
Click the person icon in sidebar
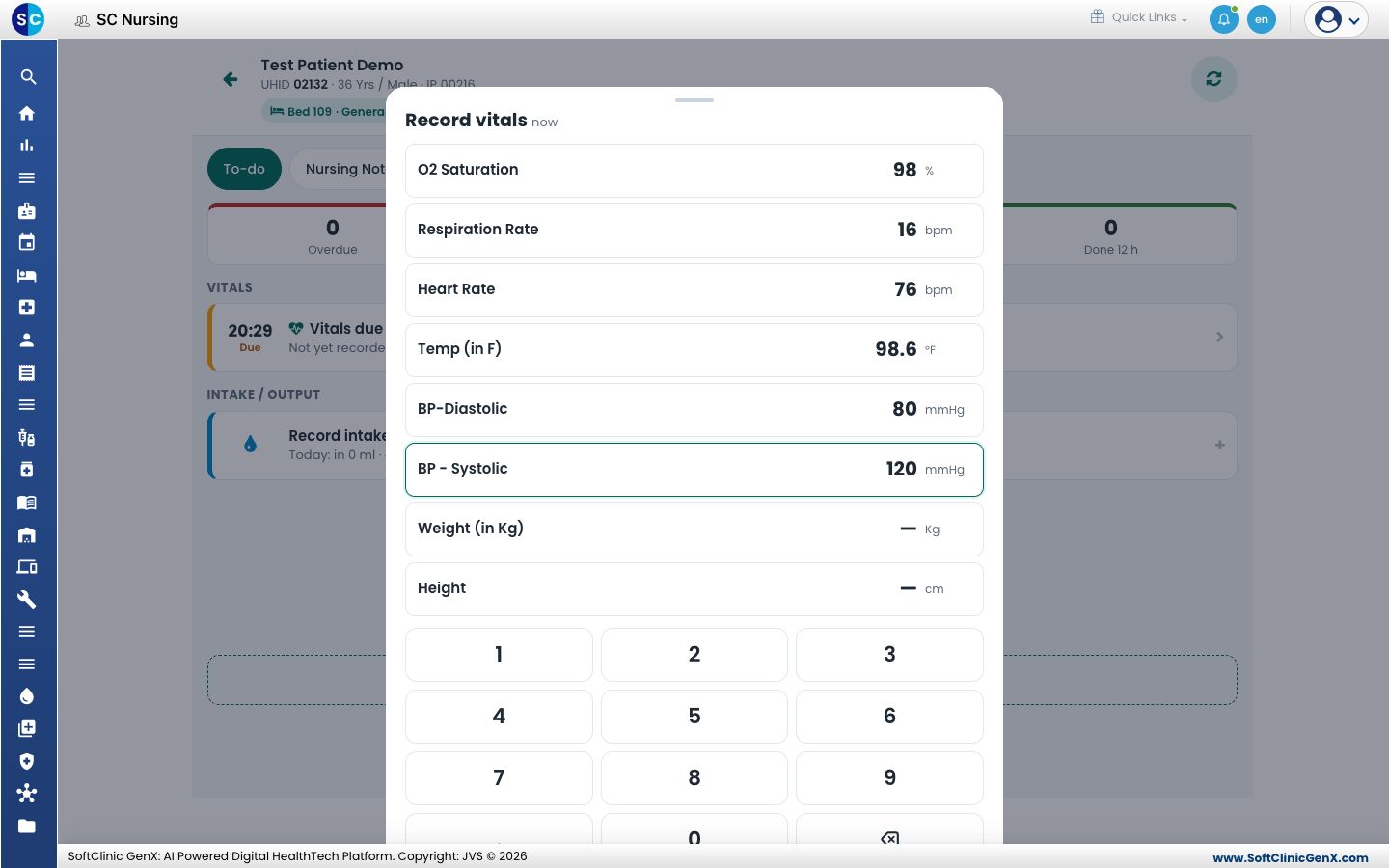[27, 339]
